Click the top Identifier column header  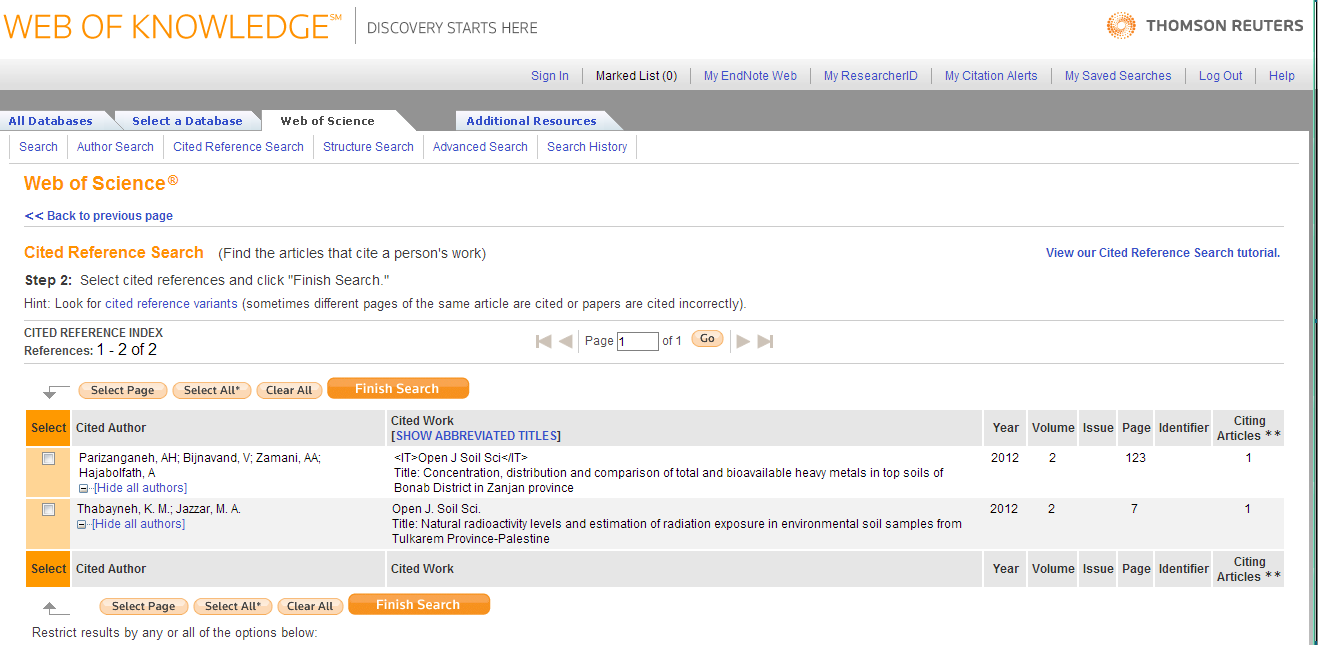[x=1184, y=428]
